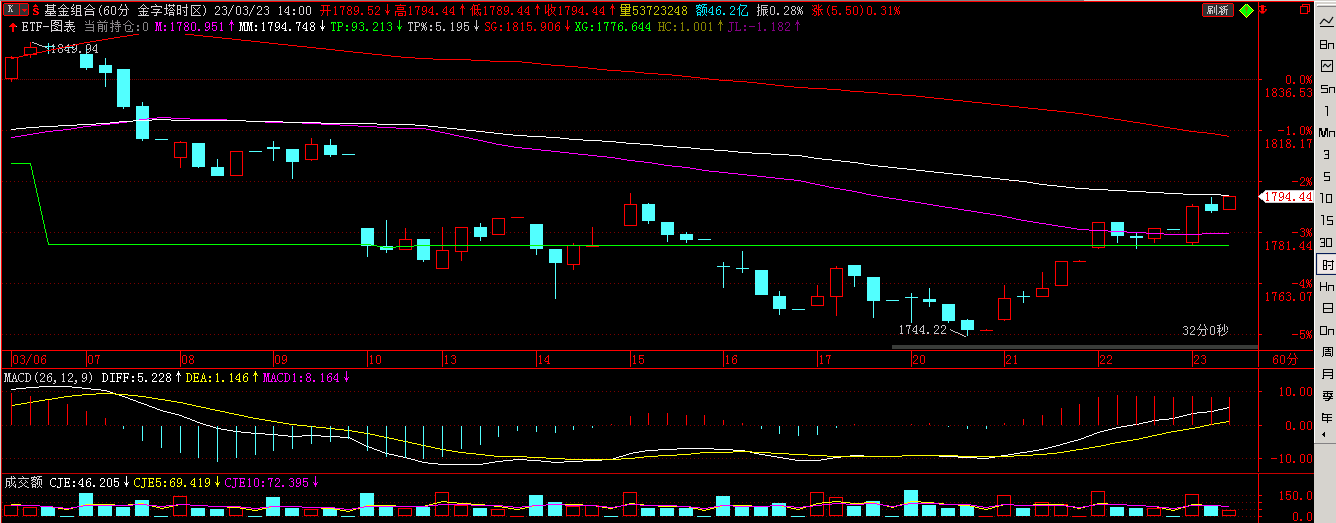Click the 1794.44 current price tag
The height and width of the screenshot is (523, 1336).
click(1288, 197)
